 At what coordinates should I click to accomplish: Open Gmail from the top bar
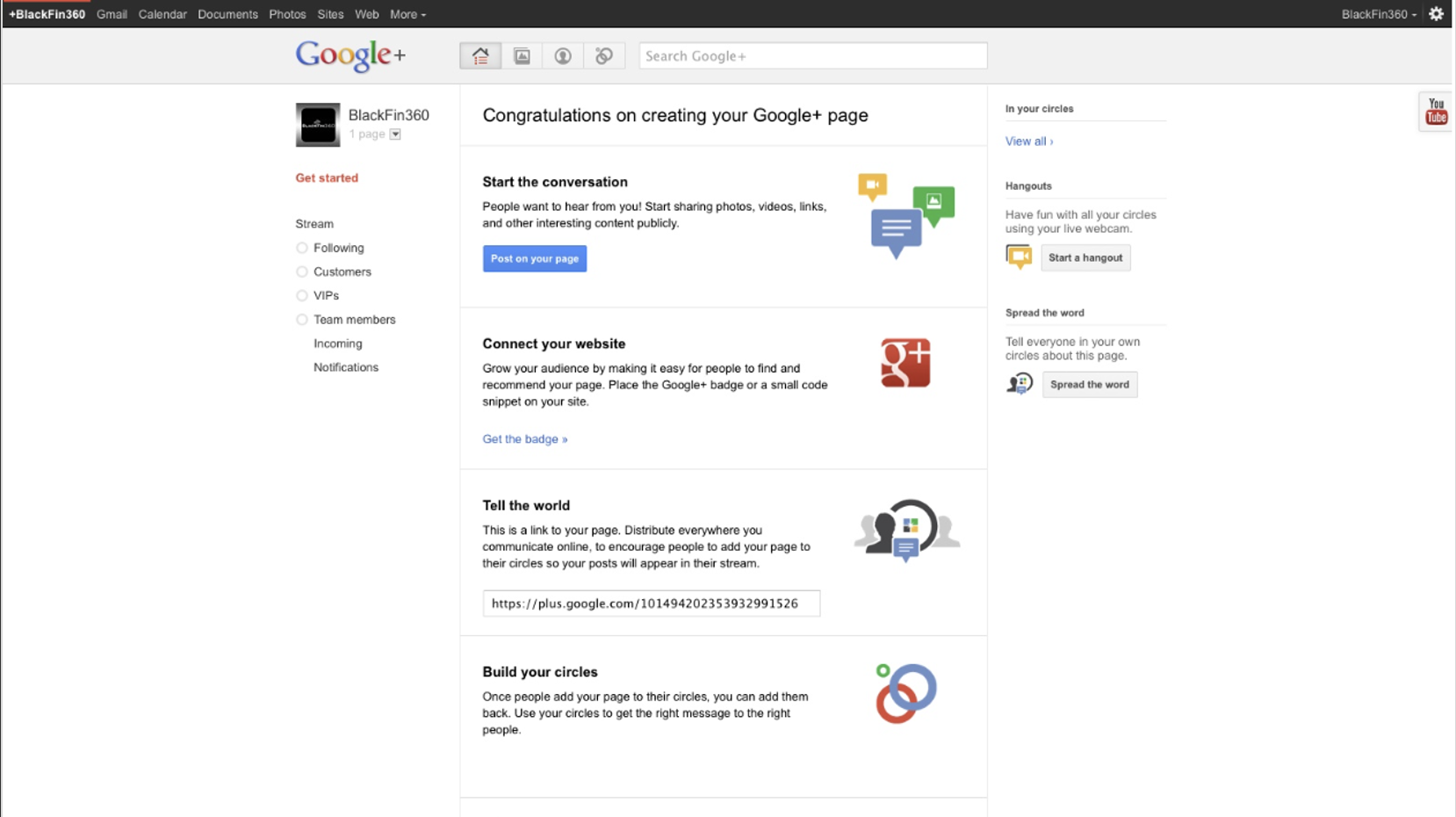[112, 14]
